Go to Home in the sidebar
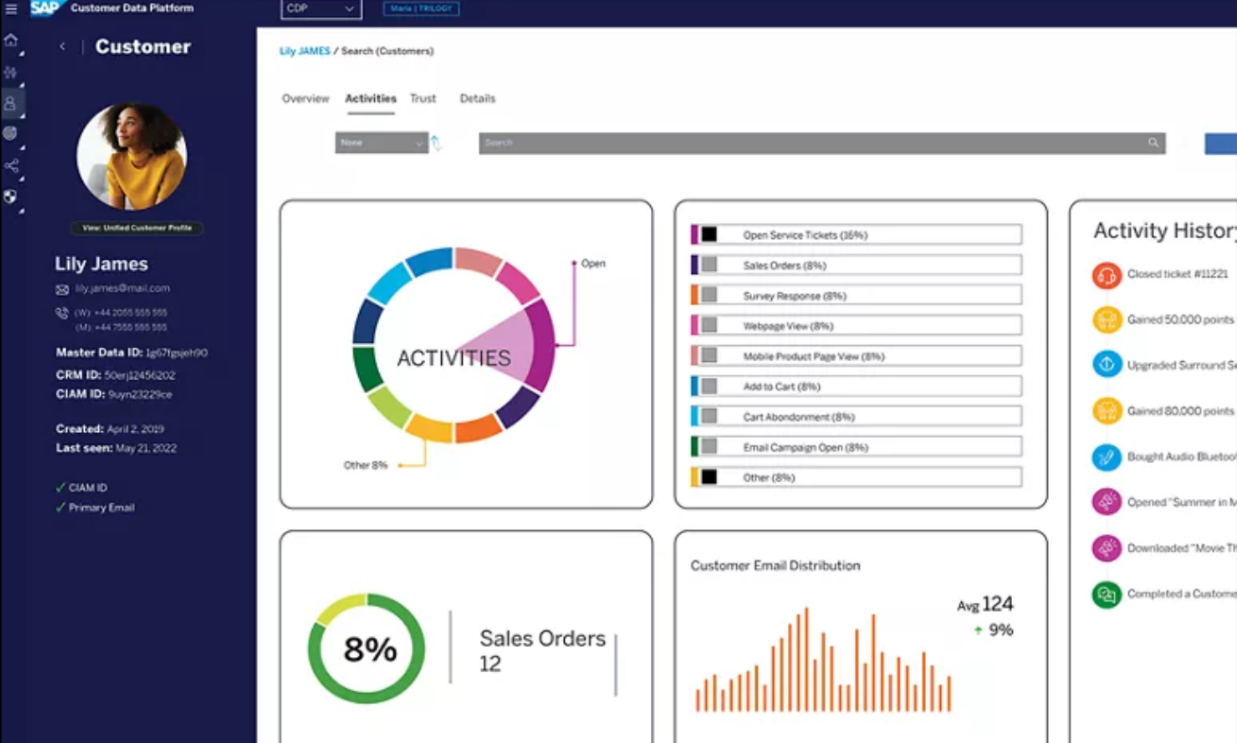 pos(11,41)
